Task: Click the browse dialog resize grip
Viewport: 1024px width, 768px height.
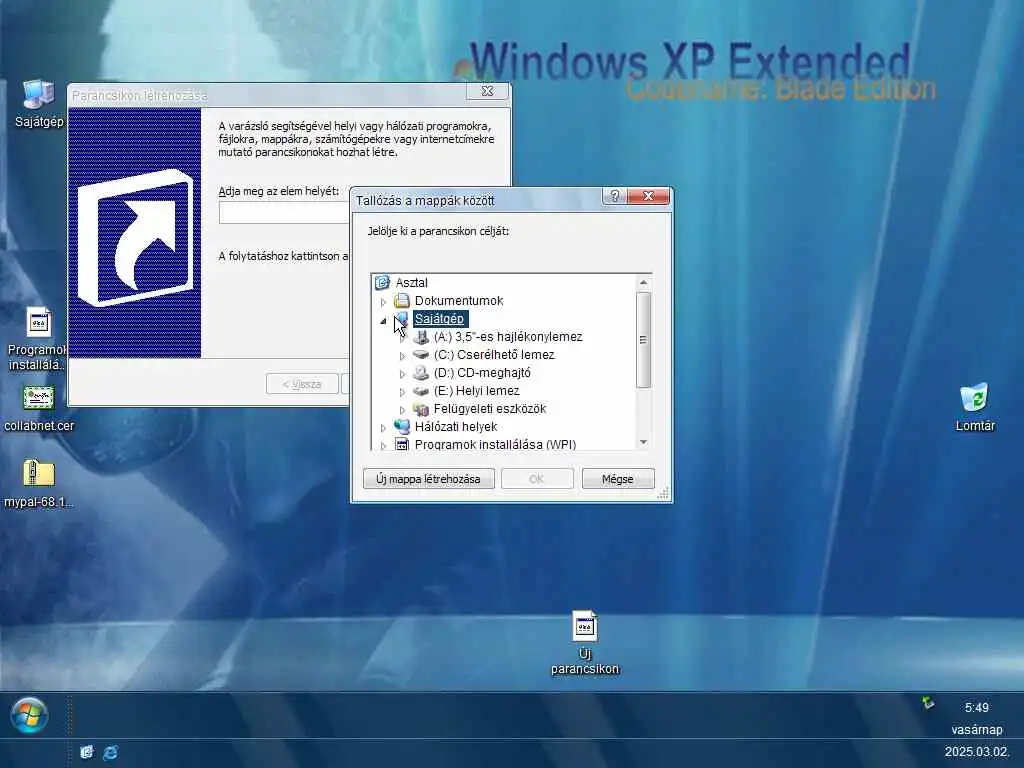Action: coord(663,494)
